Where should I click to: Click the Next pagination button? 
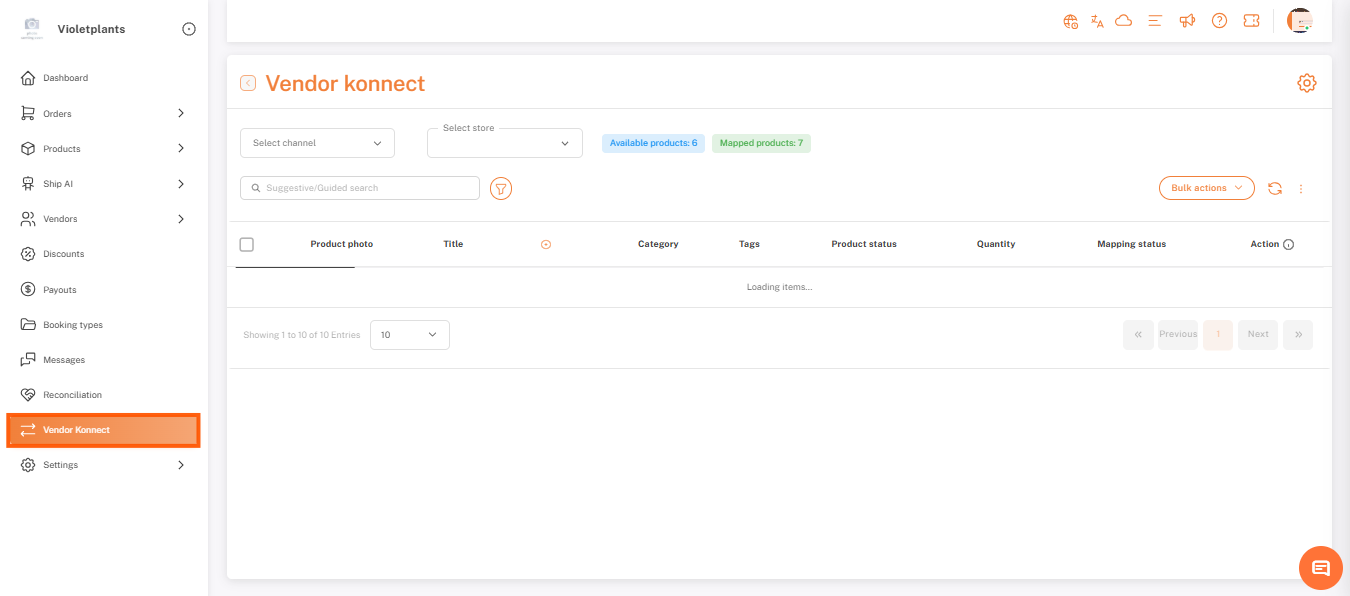[1257, 335]
